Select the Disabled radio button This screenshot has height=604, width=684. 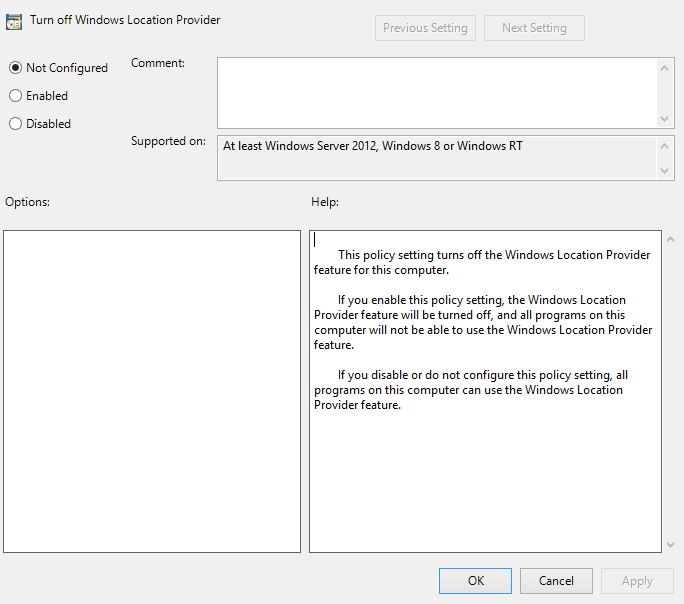(x=15, y=124)
